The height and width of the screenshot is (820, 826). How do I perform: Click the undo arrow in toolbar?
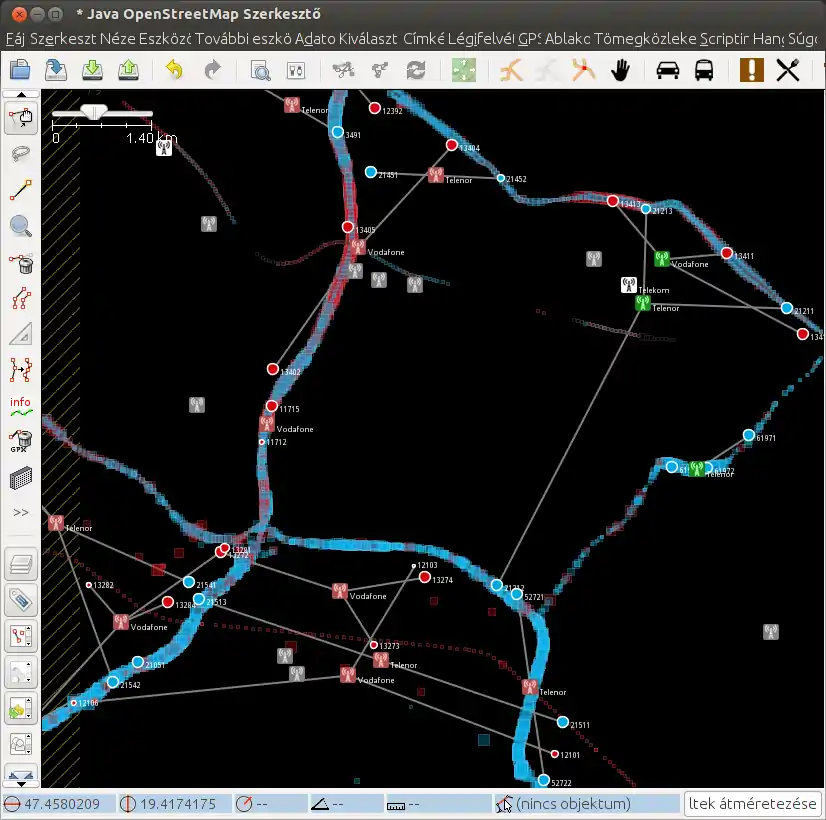pyautogui.click(x=174, y=70)
